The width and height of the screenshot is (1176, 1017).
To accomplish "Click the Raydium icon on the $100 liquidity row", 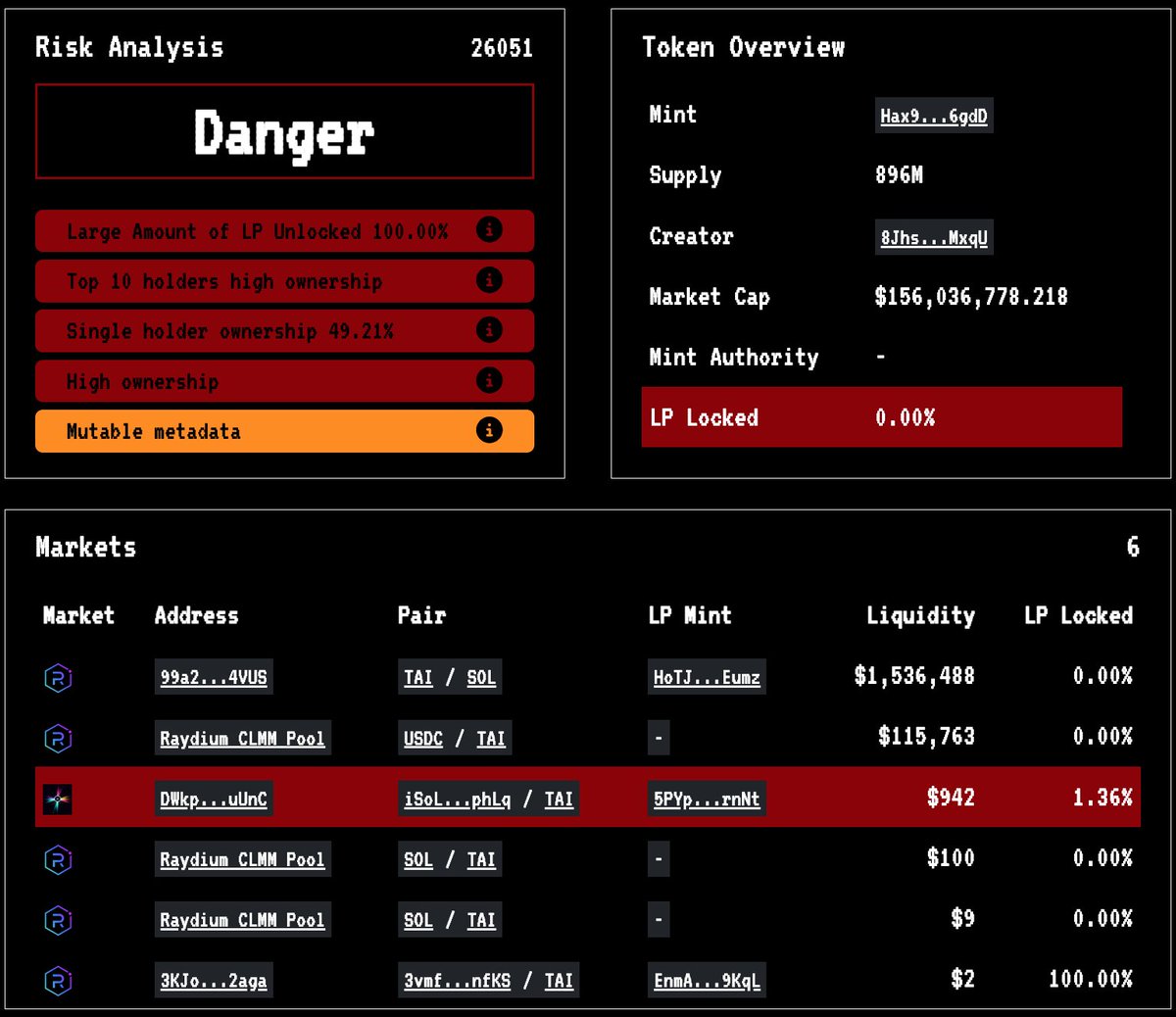I will [57, 859].
